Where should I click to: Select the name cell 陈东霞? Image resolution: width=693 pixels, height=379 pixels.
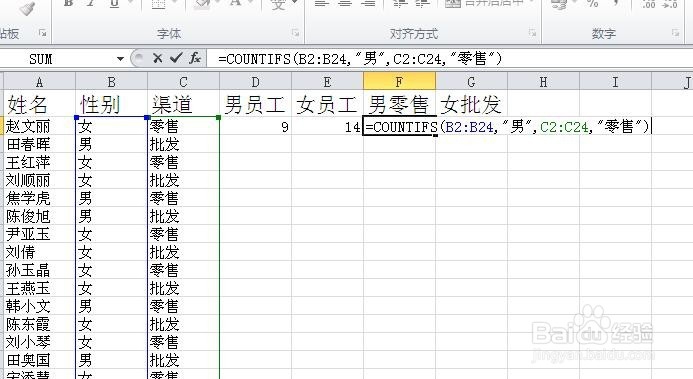39,324
